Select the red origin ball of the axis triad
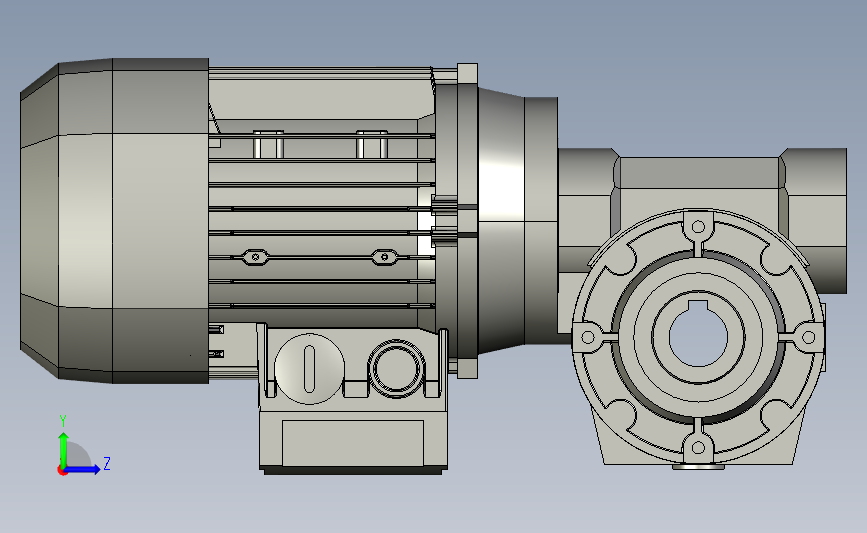Screen dimensions: 867x533 click(x=62, y=471)
